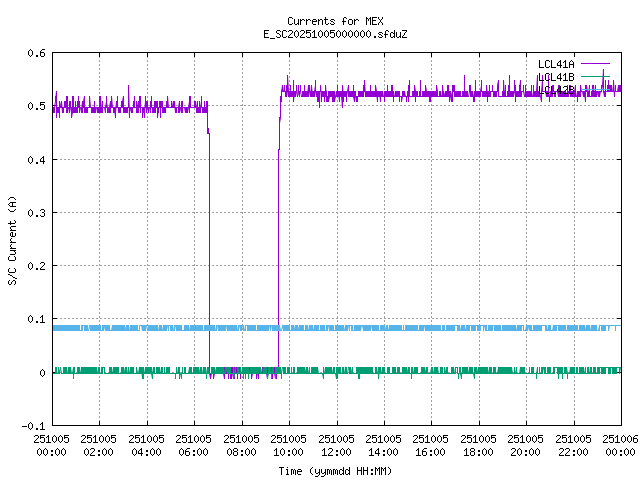This screenshot has height=480, width=640.
Task: Click the 06:00 time tick label
Action: point(194,445)
